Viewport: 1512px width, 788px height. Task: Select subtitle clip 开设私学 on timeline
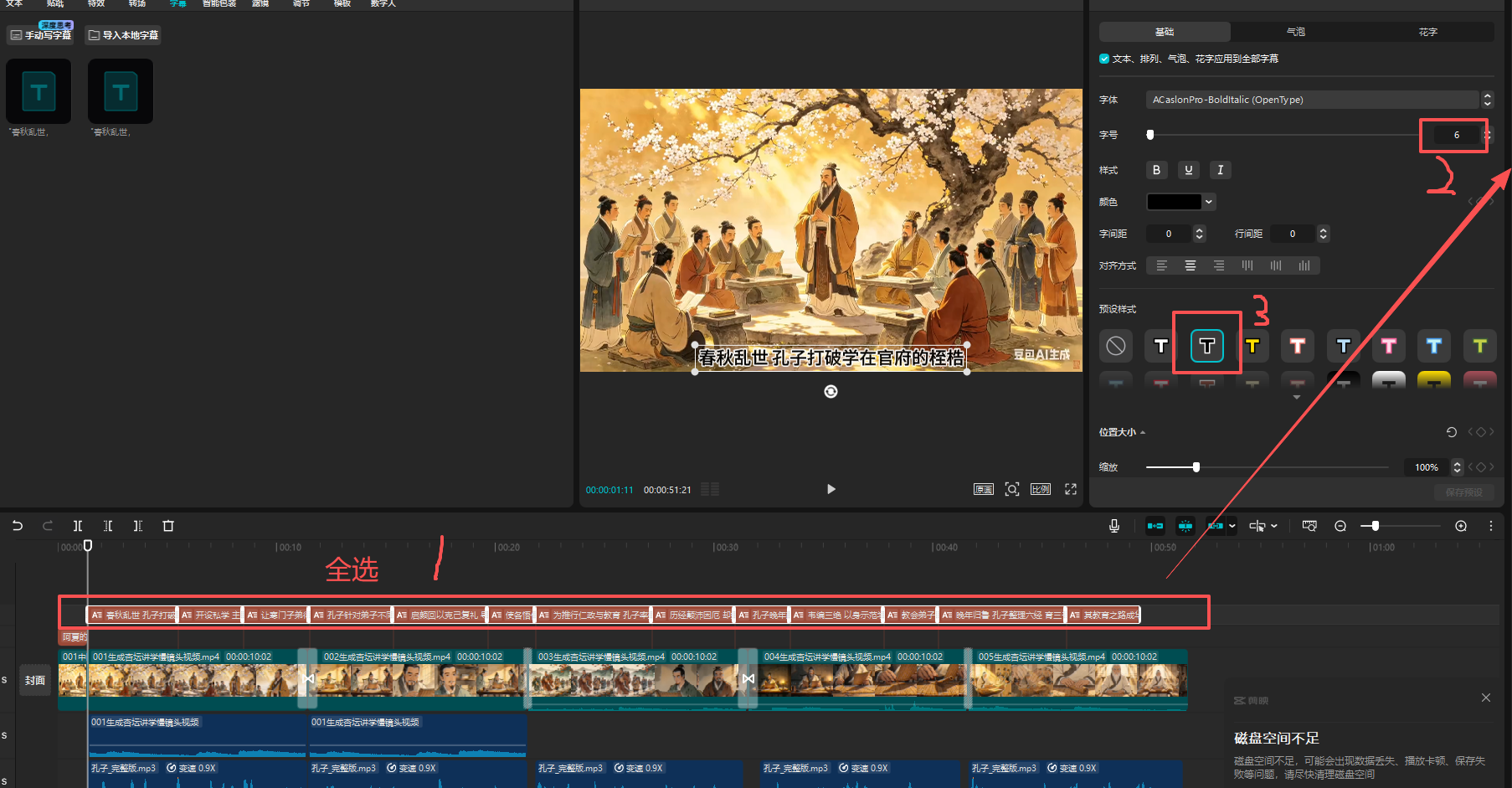pyautogui.click(x=210, y=615)
